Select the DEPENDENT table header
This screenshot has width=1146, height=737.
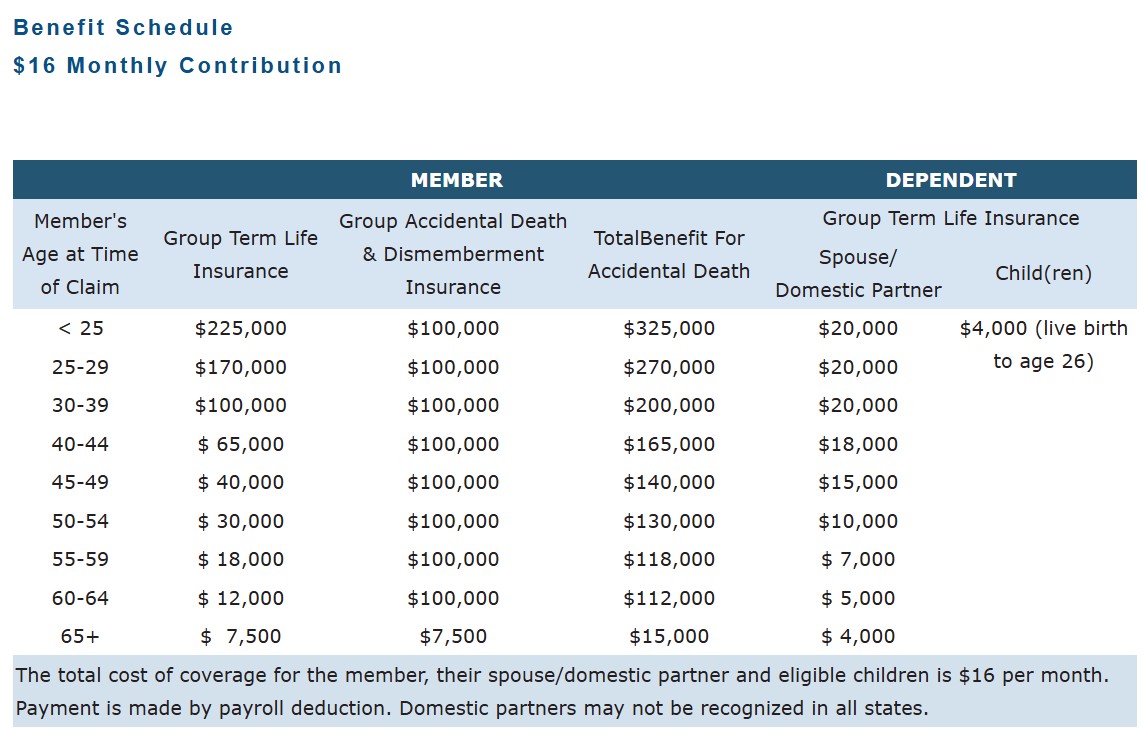coord(950,181)
